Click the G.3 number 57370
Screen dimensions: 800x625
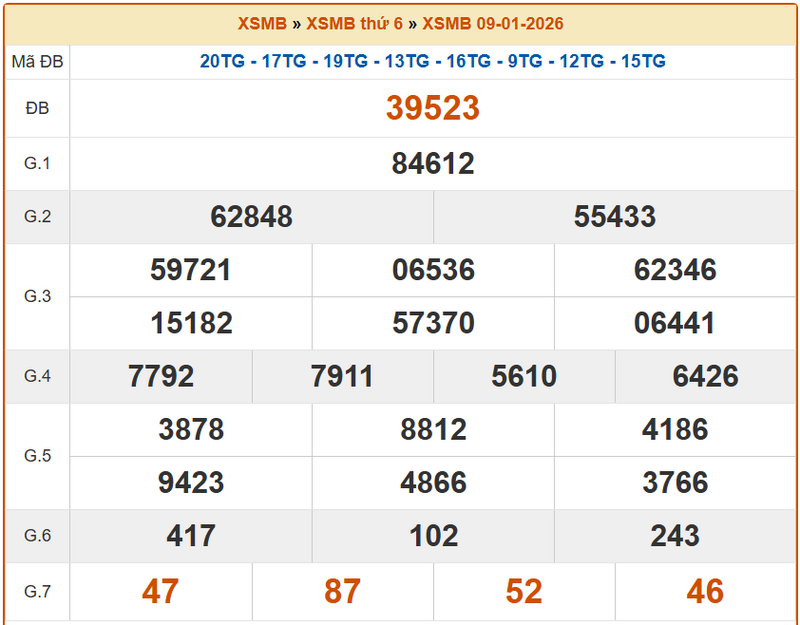click(433, 323)
